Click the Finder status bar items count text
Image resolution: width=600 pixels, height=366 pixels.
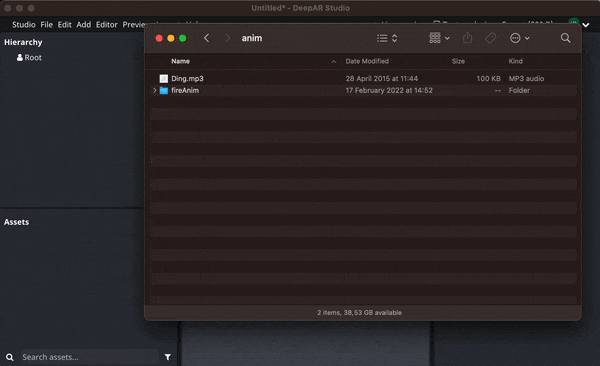[359, 312]
